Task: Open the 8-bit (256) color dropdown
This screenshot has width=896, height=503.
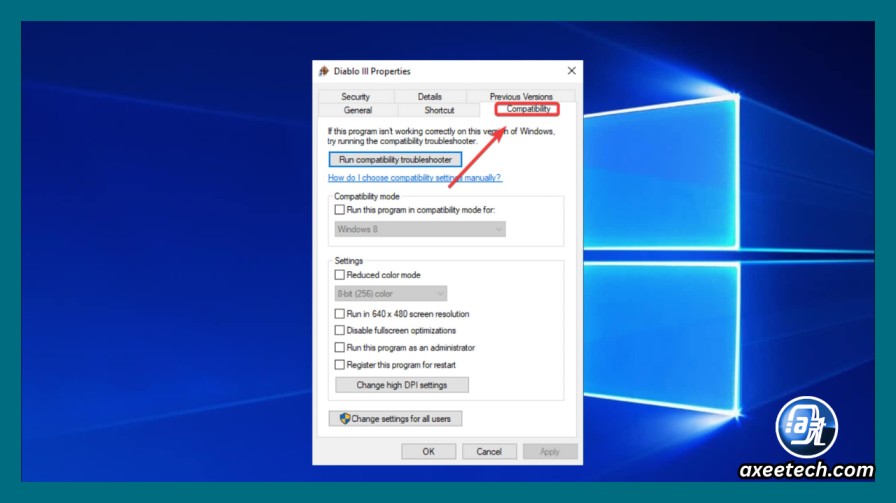Action: pos(390,294)
